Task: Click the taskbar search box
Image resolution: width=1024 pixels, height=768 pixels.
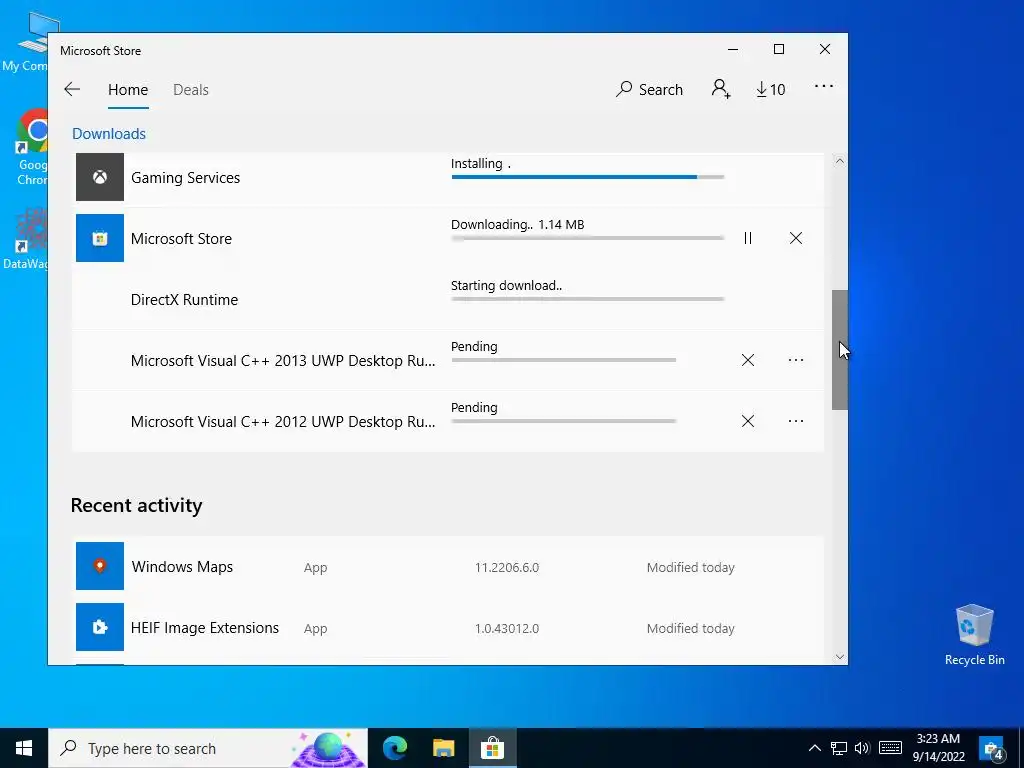Action: [x=208, y=748]
